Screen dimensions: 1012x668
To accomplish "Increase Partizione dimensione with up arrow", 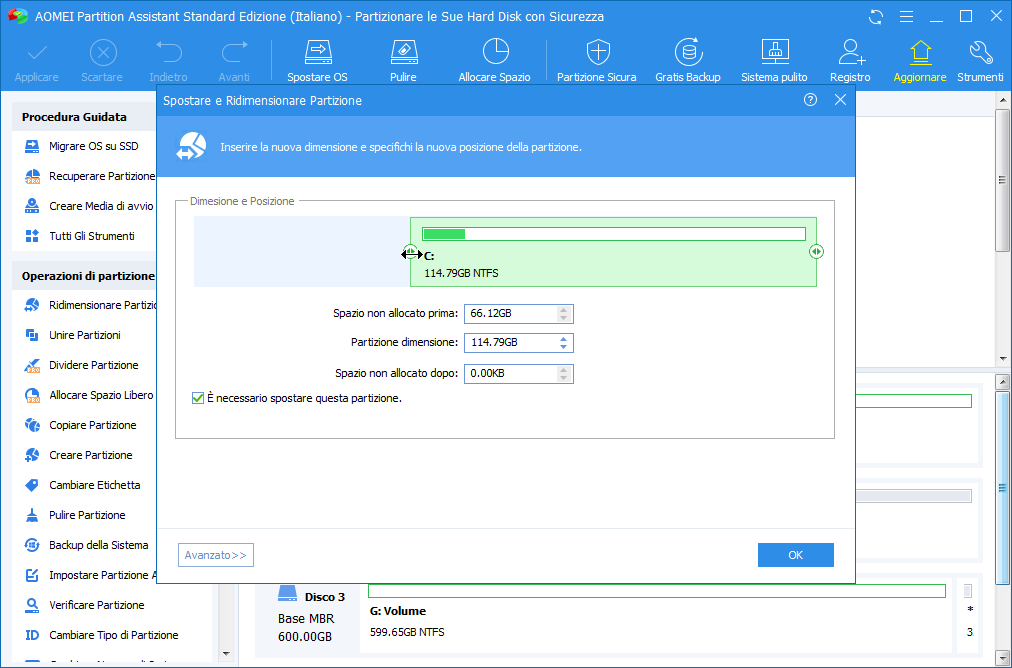I will pos(563,339).
